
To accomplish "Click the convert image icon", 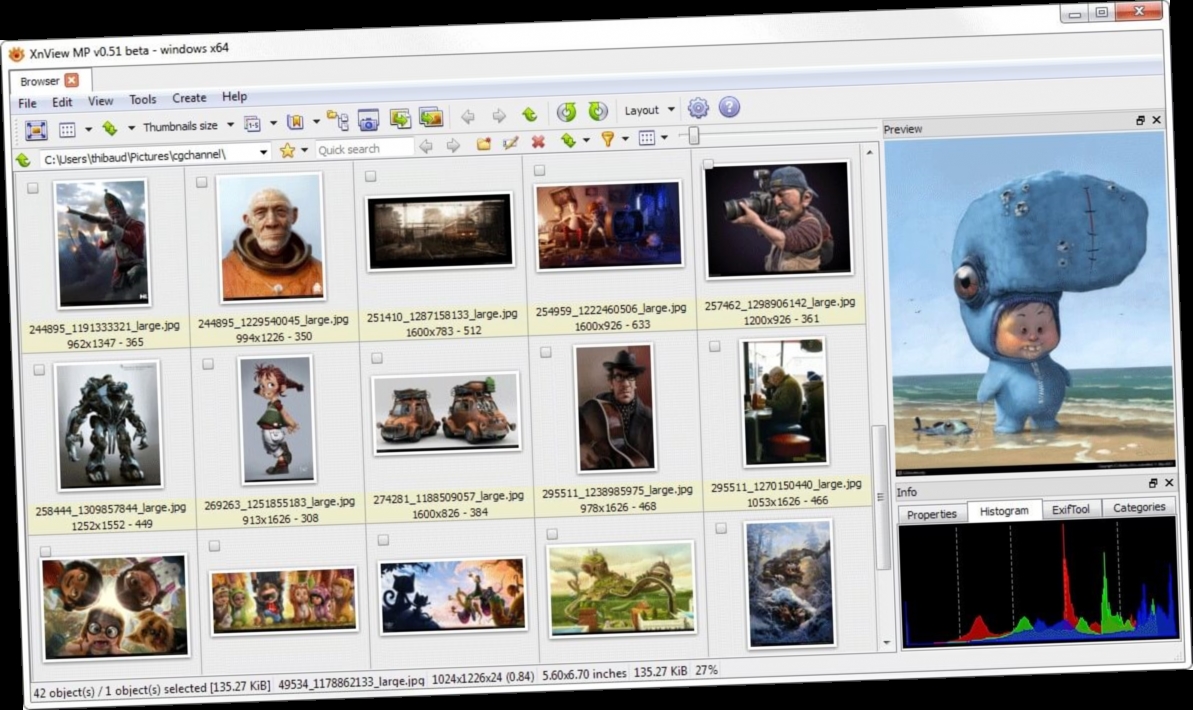I will (x=399, y=118).
